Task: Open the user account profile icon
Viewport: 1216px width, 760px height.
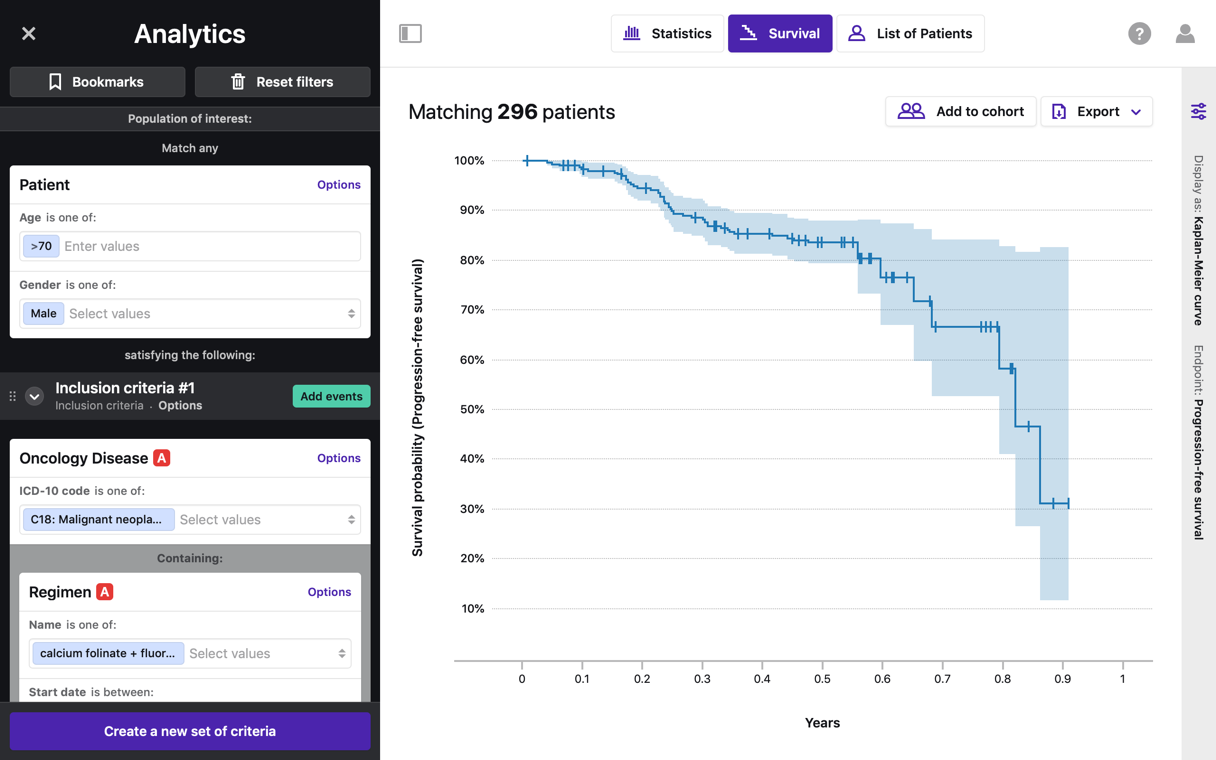Action: pyautogui.click(x=1185, y=34)
